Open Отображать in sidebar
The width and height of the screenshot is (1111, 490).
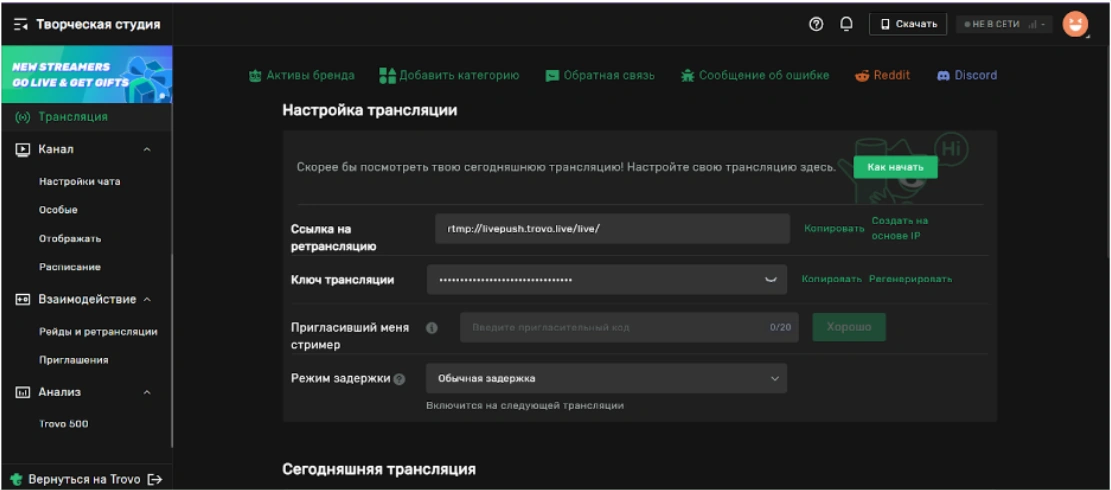(70, 239)
